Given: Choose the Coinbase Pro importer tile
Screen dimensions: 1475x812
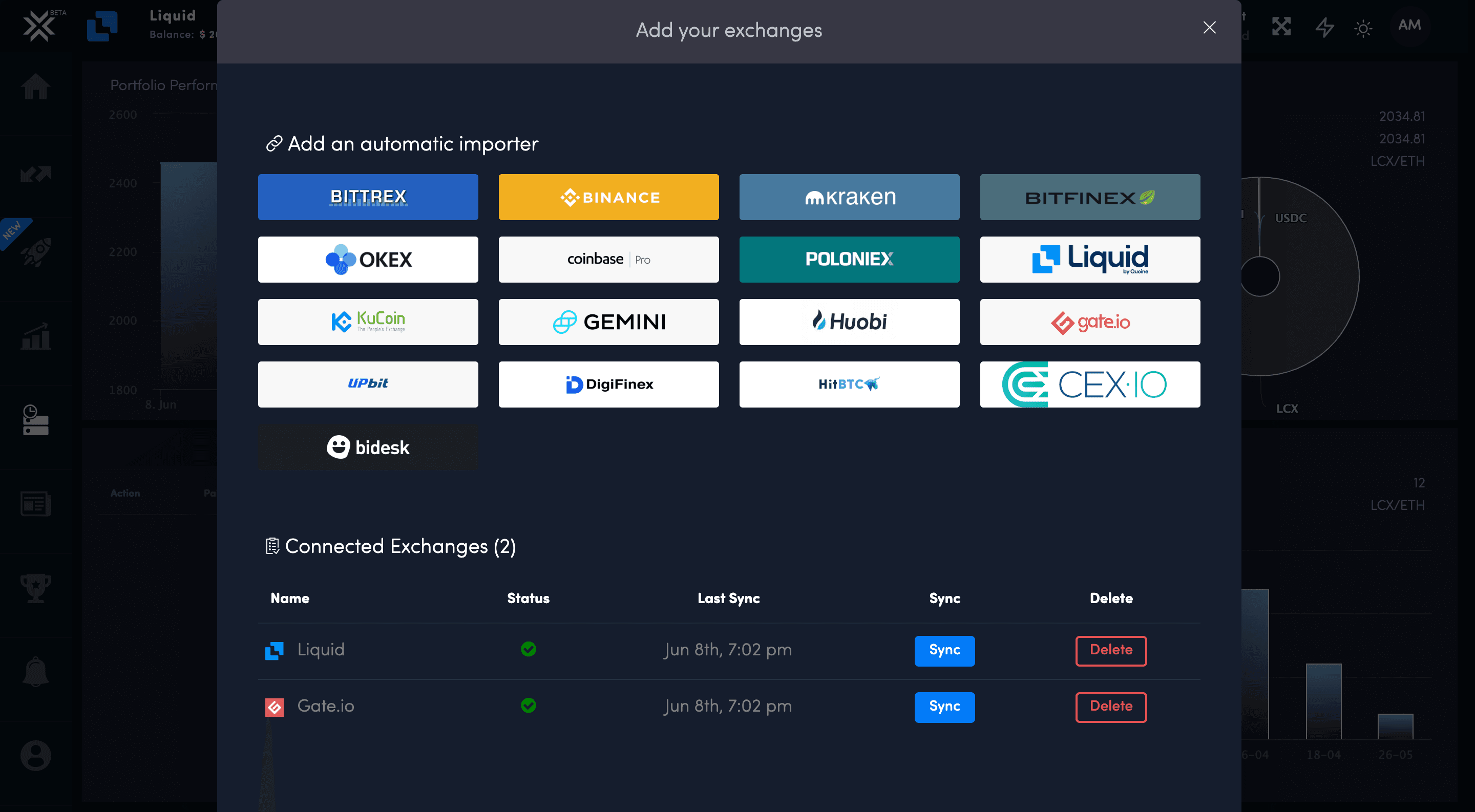Looking at the screenshot, I should [x=608, y=259].
